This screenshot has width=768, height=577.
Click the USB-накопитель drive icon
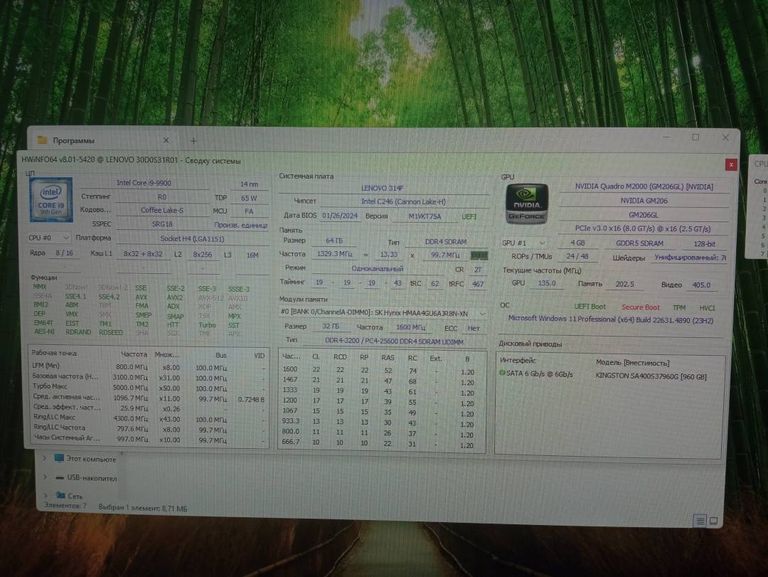click(60, 478)
